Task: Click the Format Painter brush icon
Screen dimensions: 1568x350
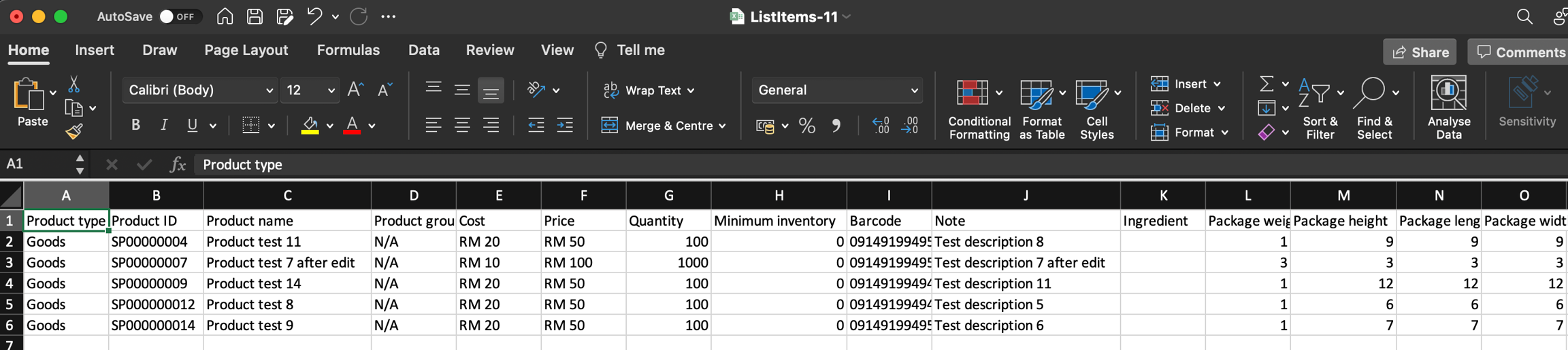Action: (74, 131)
